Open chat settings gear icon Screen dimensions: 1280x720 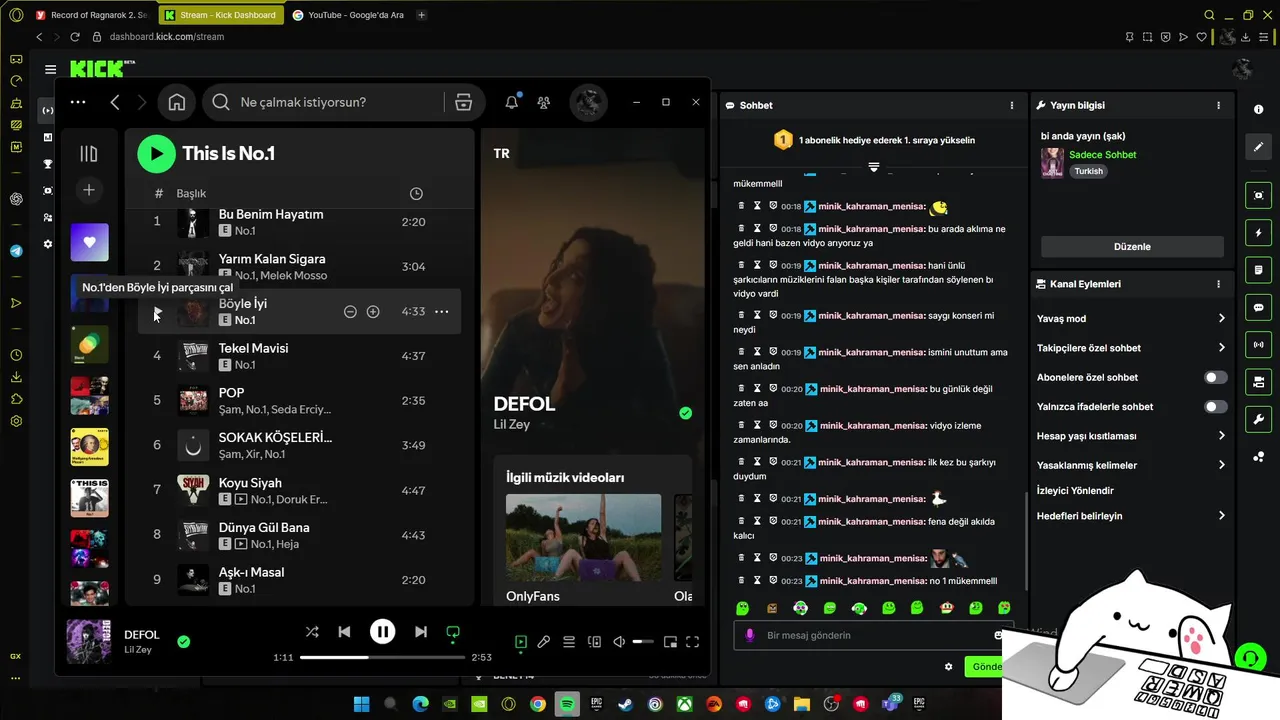948,667
